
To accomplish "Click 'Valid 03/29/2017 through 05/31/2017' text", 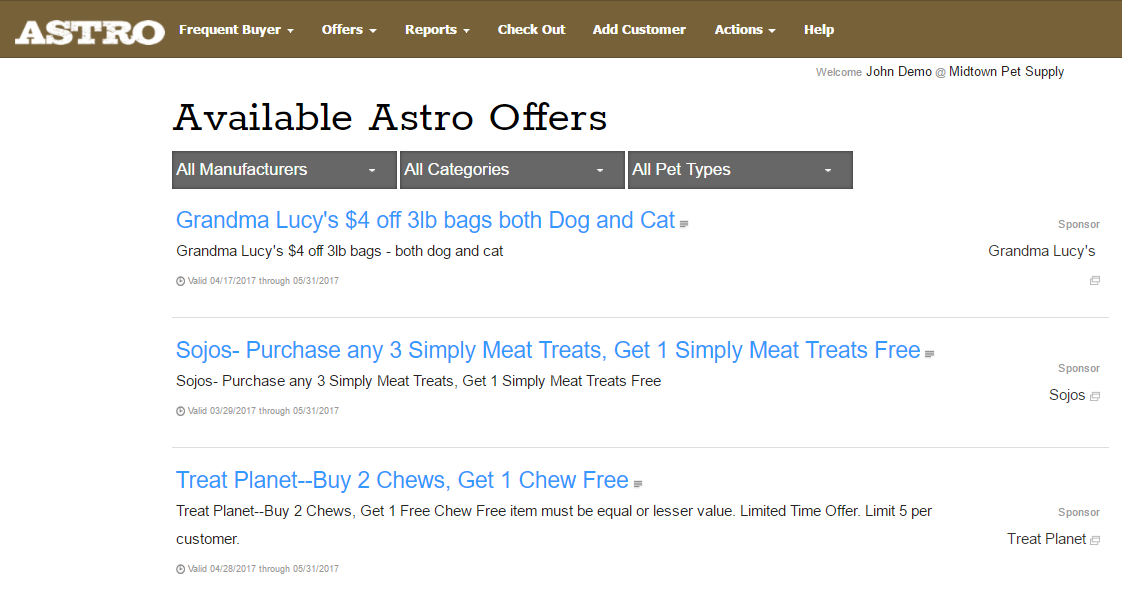I will 263,411.
